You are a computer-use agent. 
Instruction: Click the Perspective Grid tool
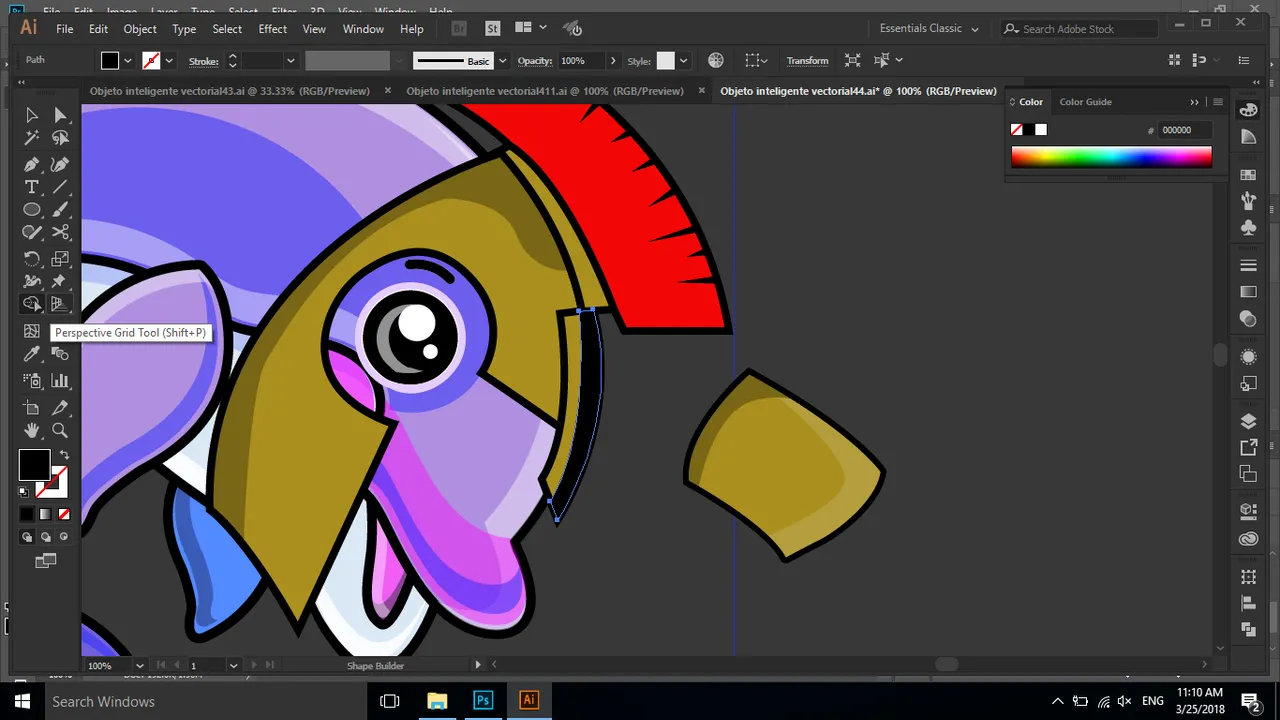pyautogui.click(x=61, y=305)
